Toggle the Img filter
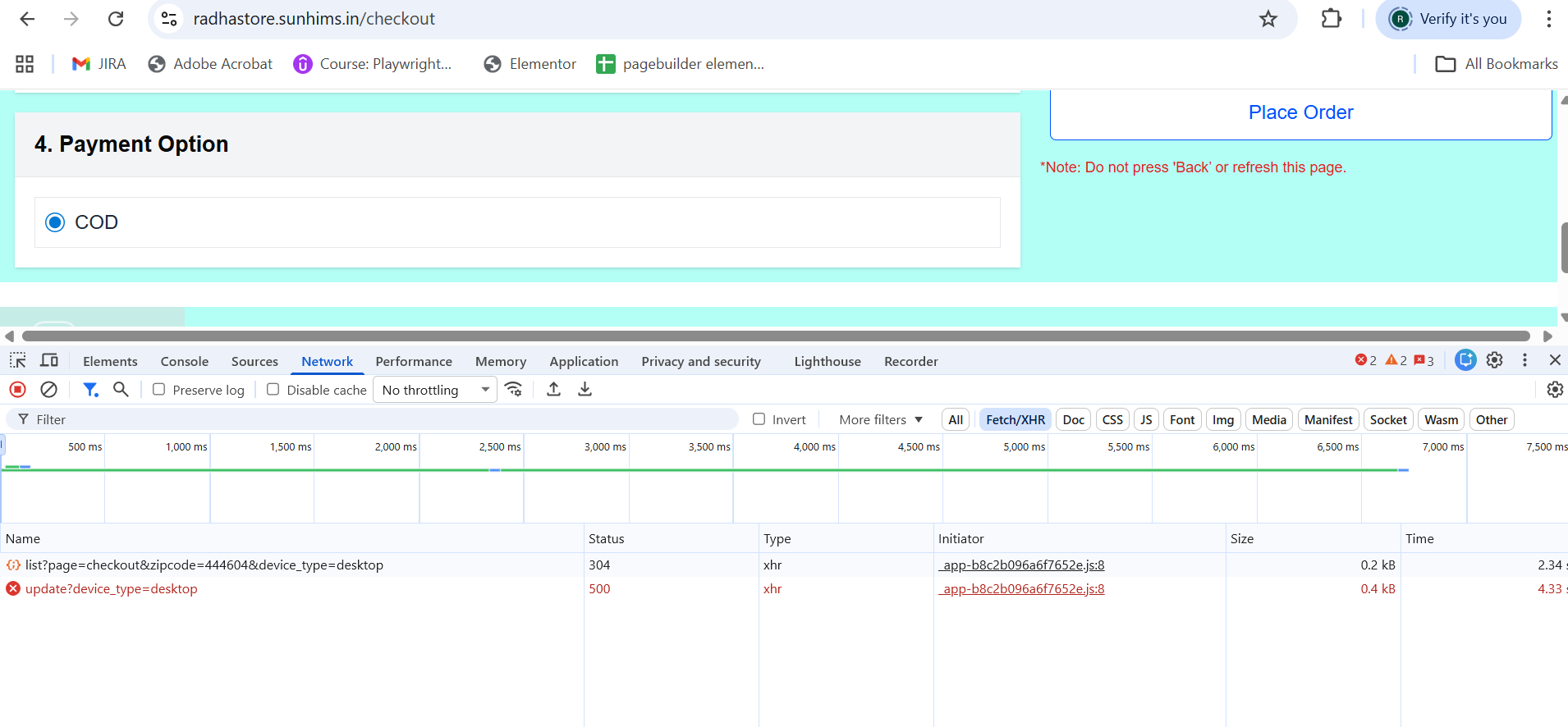The width and height of the screenshot is (1568, 727). pos(1223,419)
